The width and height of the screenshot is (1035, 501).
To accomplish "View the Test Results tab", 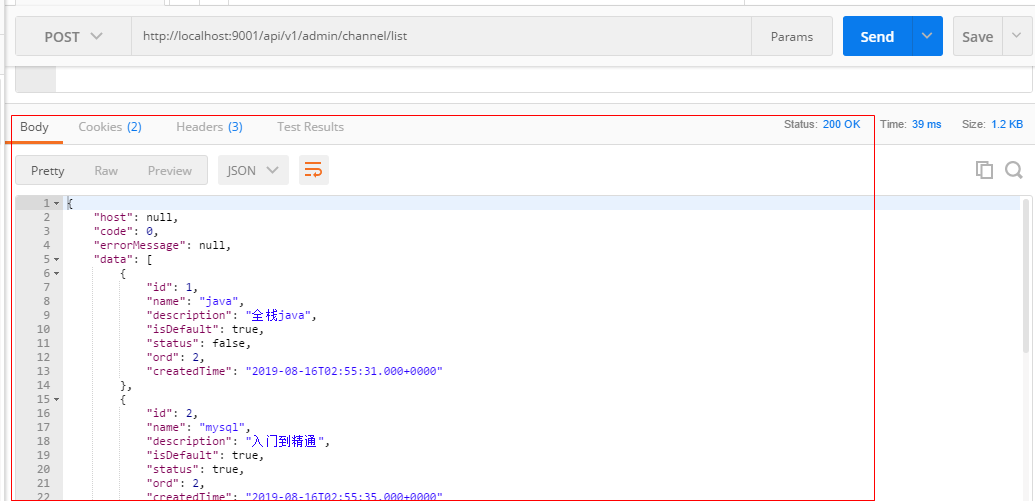I will point(310,127).
